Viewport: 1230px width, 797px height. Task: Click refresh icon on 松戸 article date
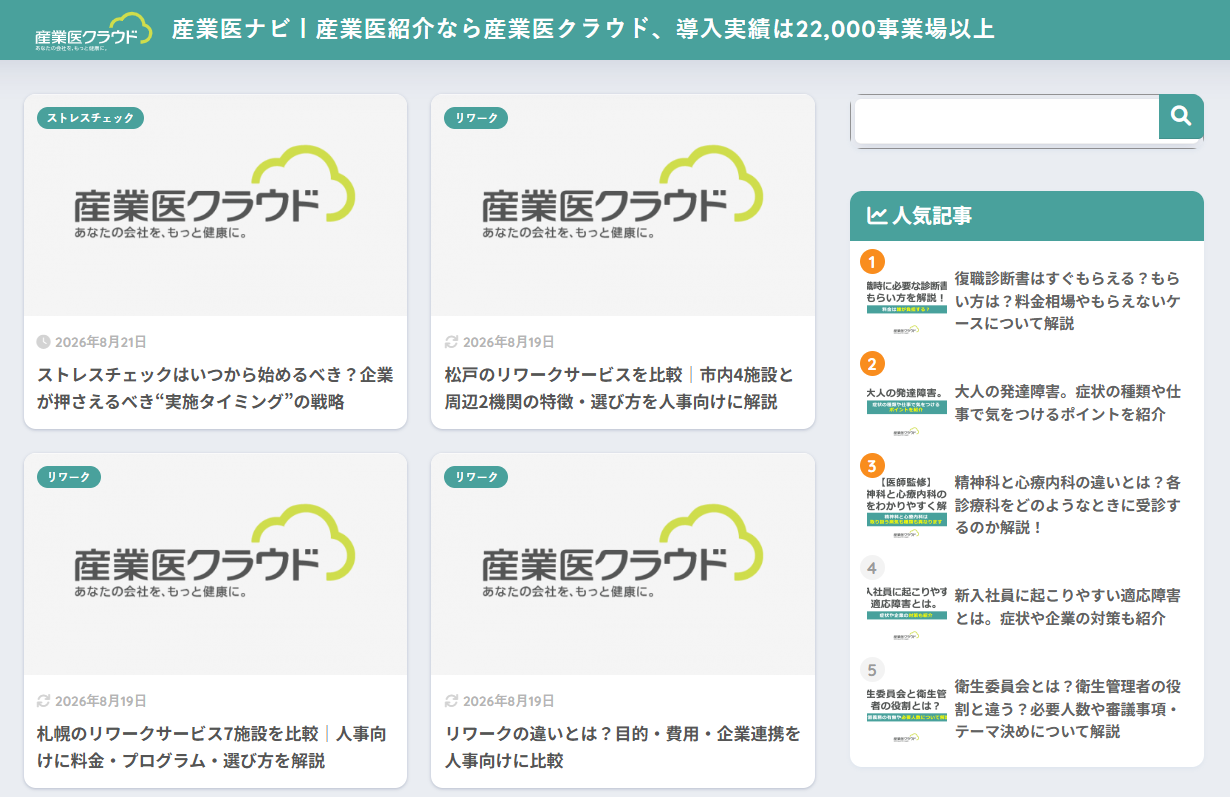pos(451,342)
